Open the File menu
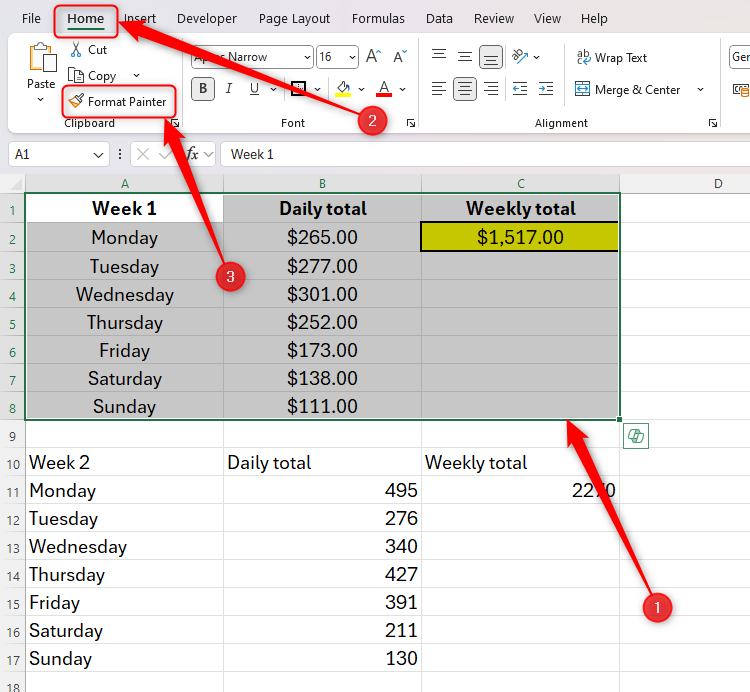Viewport: 750px width, 692px height. point(31,18)
